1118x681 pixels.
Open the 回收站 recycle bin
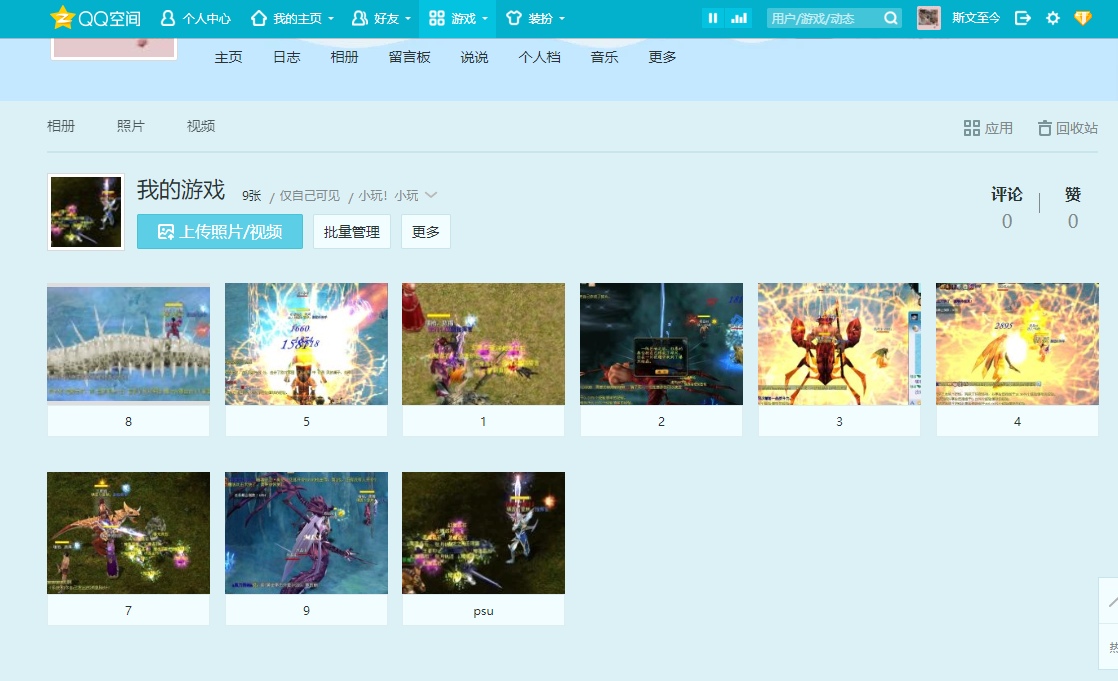pyautogui.click(x=1067, y=128)
